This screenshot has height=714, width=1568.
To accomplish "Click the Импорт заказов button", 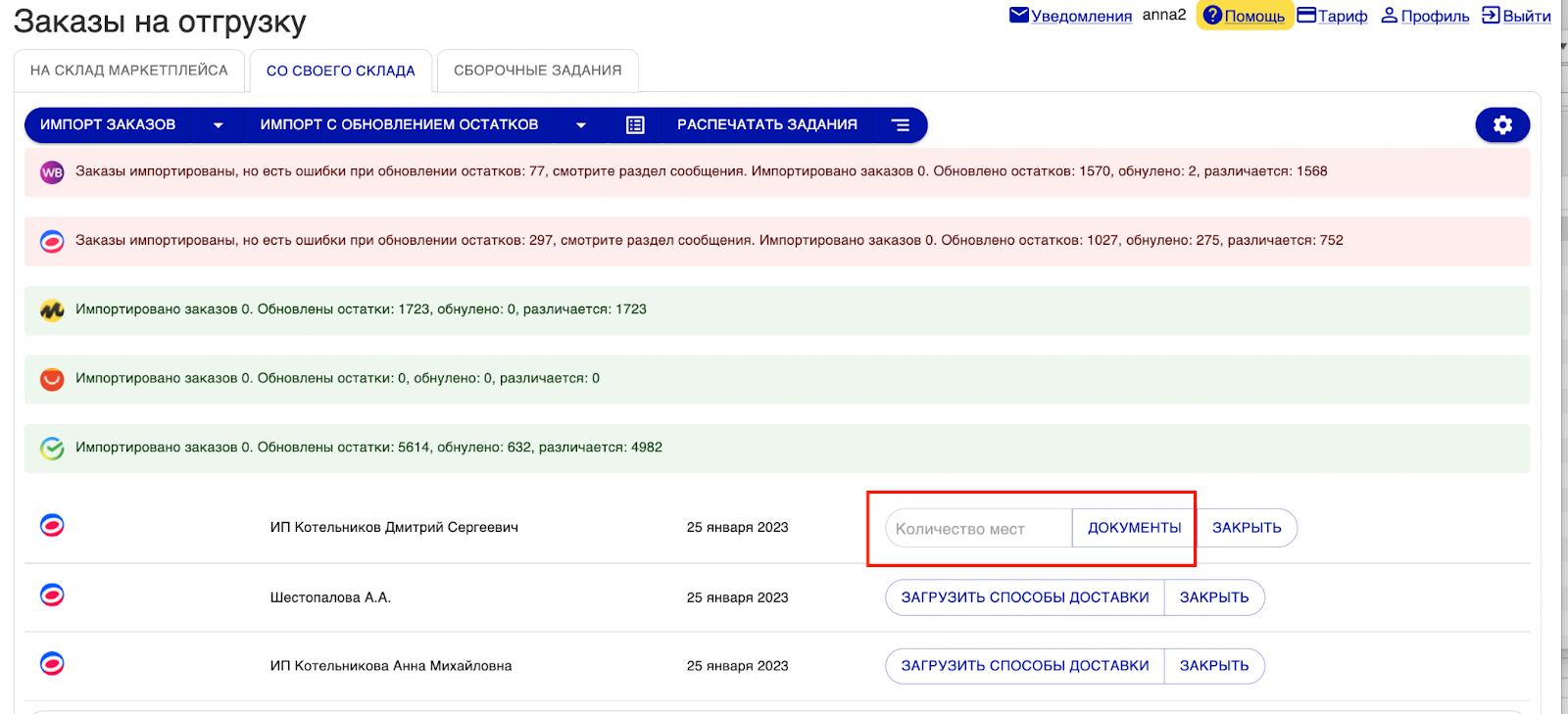I will point(108,124).
